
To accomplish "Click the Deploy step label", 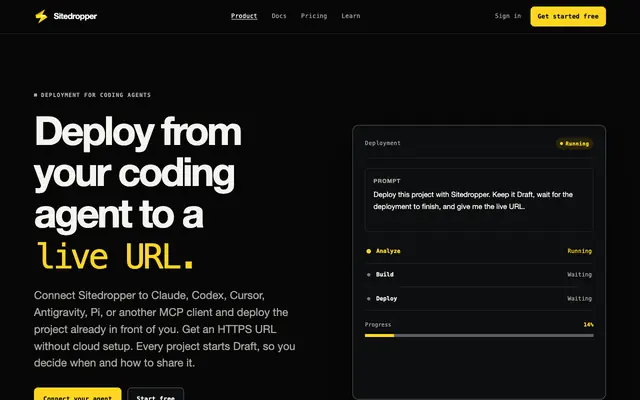I will tap(386, 299).
